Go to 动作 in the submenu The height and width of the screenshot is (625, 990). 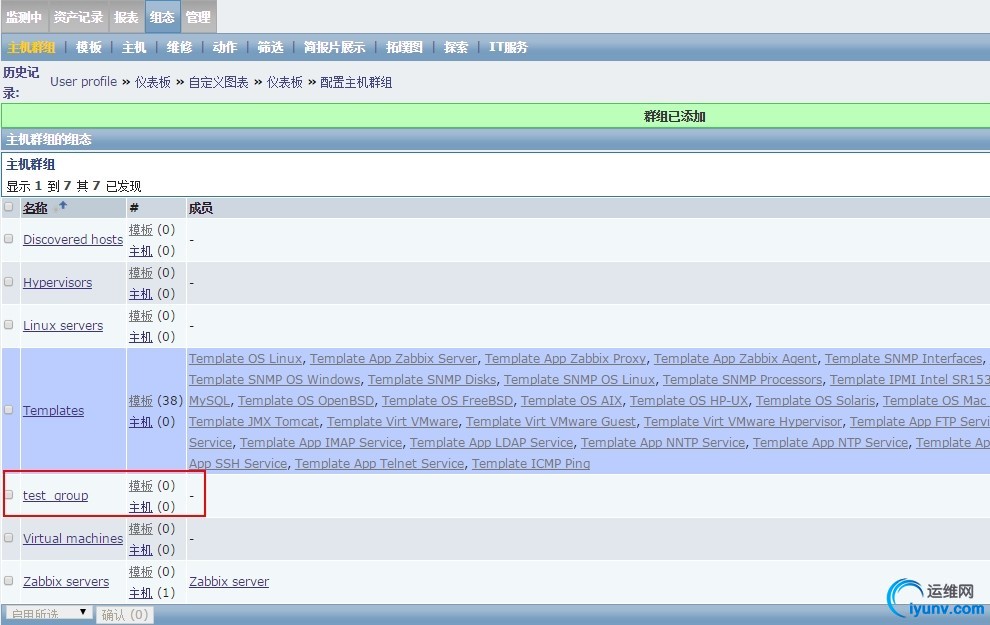[225, 47]
